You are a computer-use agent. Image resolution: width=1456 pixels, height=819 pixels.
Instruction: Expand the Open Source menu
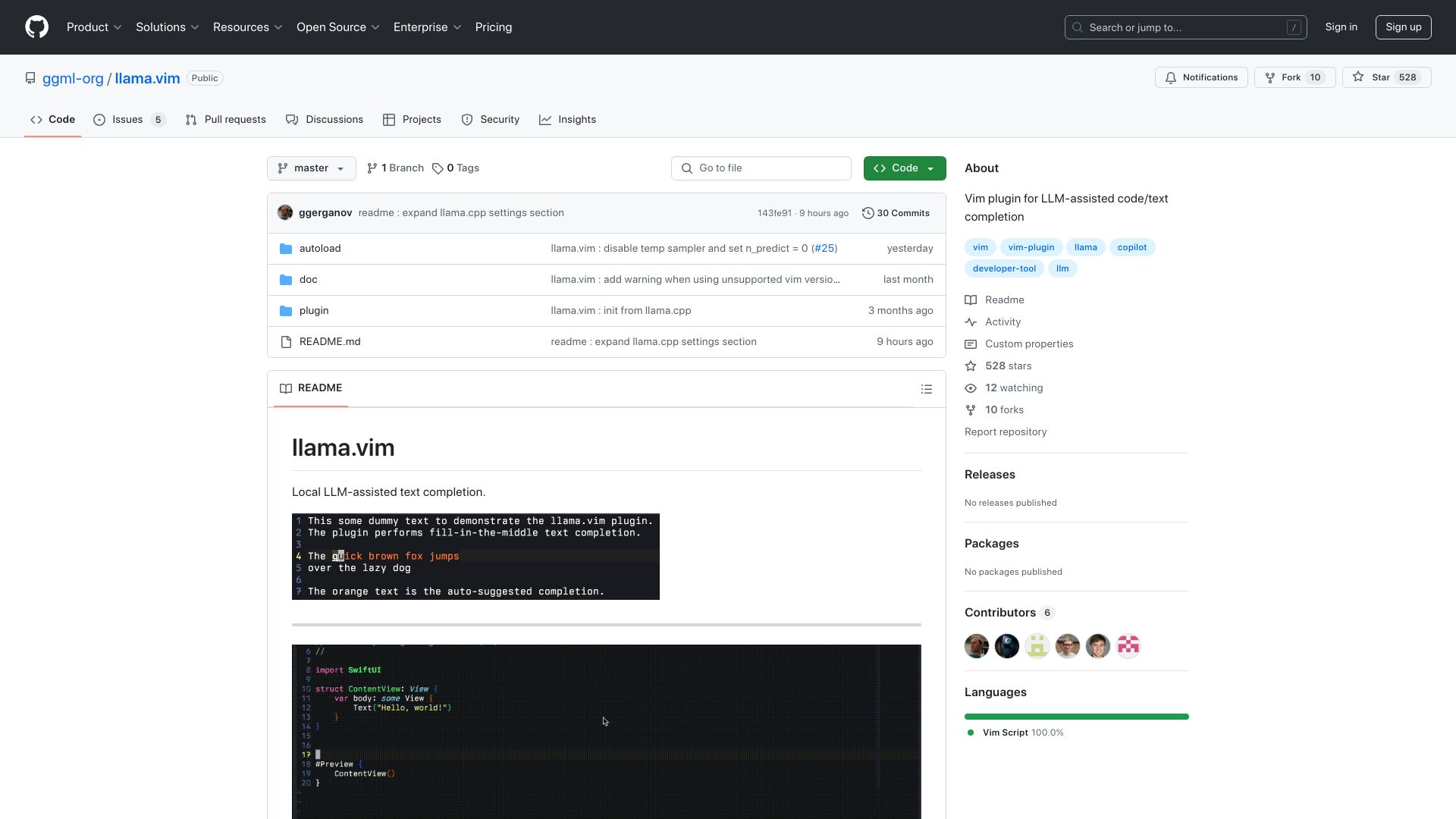(x=338, y=27)
